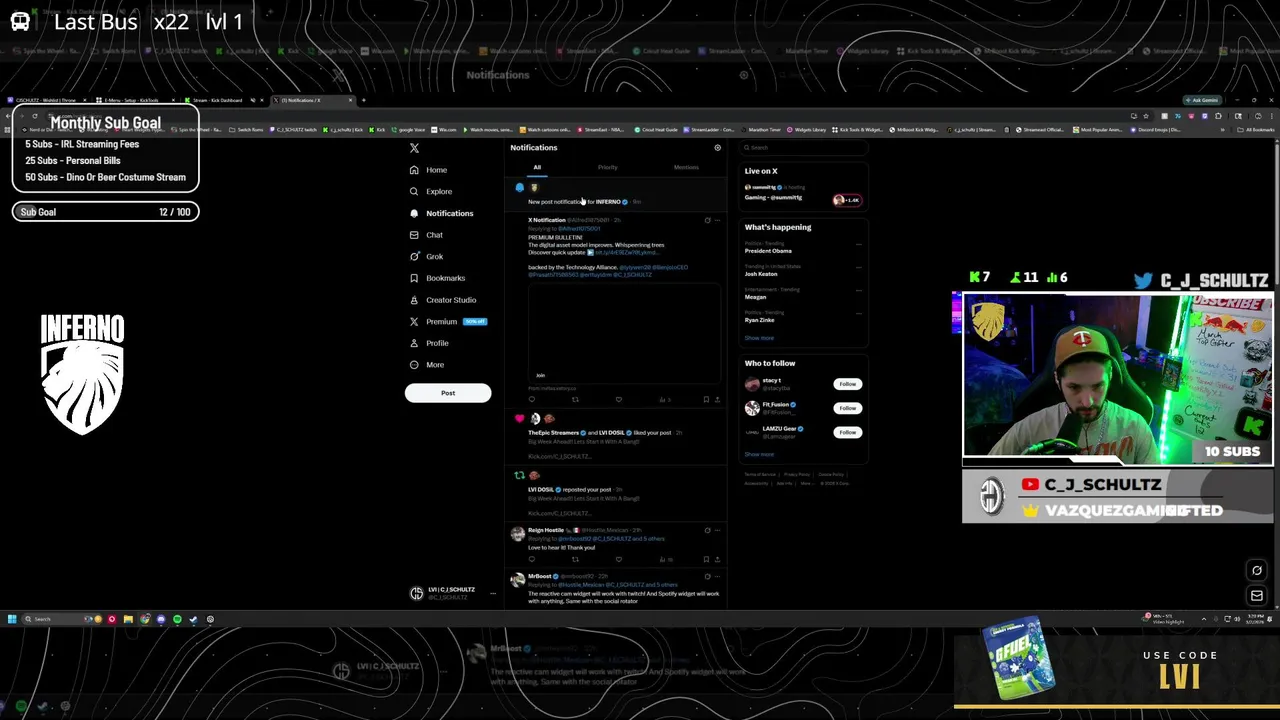Repost the X Notification post
The image size is (1280, 720).
(575, 400)
